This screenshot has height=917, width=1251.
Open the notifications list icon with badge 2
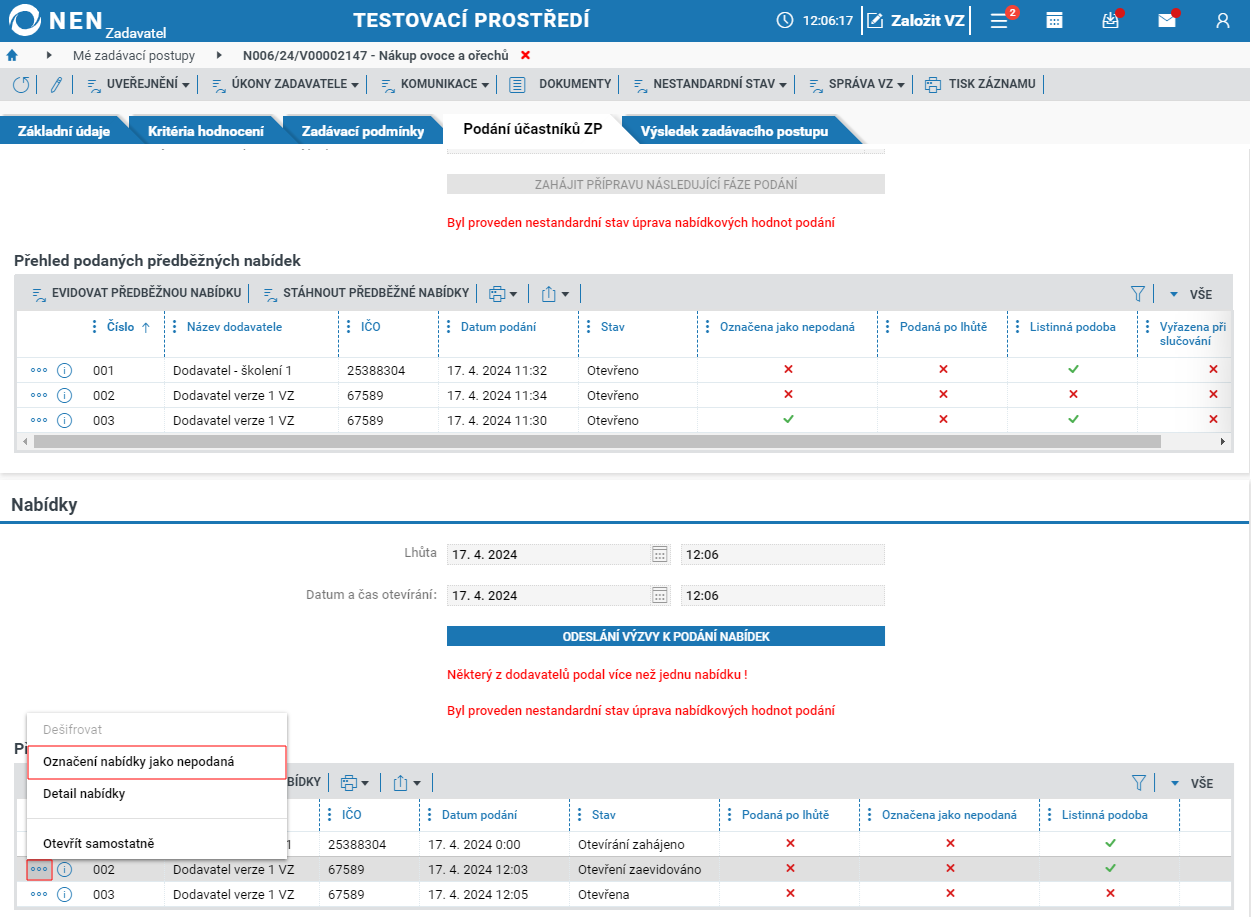pyautogui.click(x=1001, y=19)
